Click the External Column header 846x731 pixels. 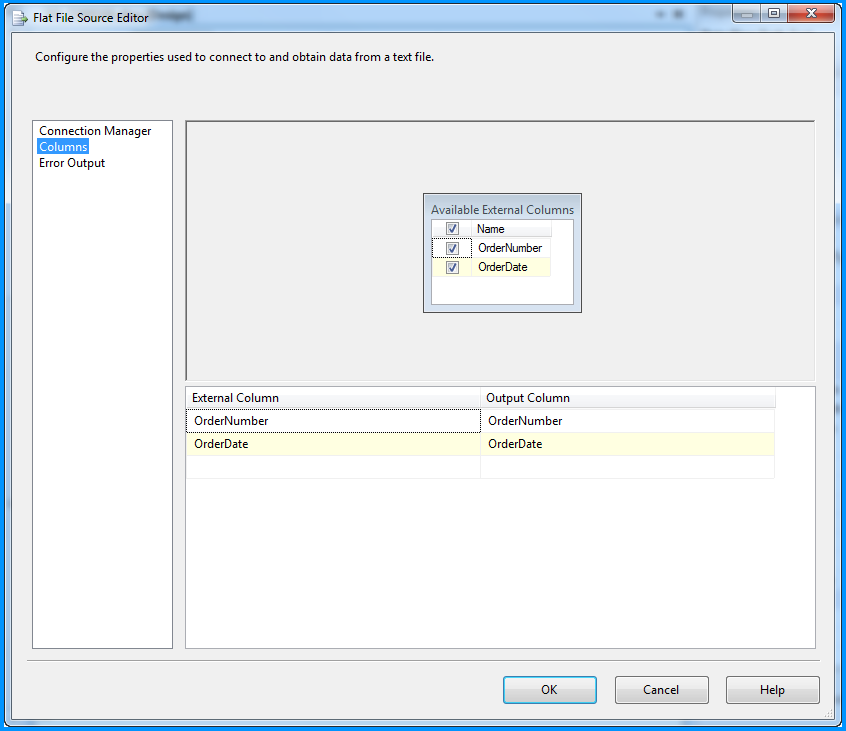pyautogui.click(x=333, y=398)
